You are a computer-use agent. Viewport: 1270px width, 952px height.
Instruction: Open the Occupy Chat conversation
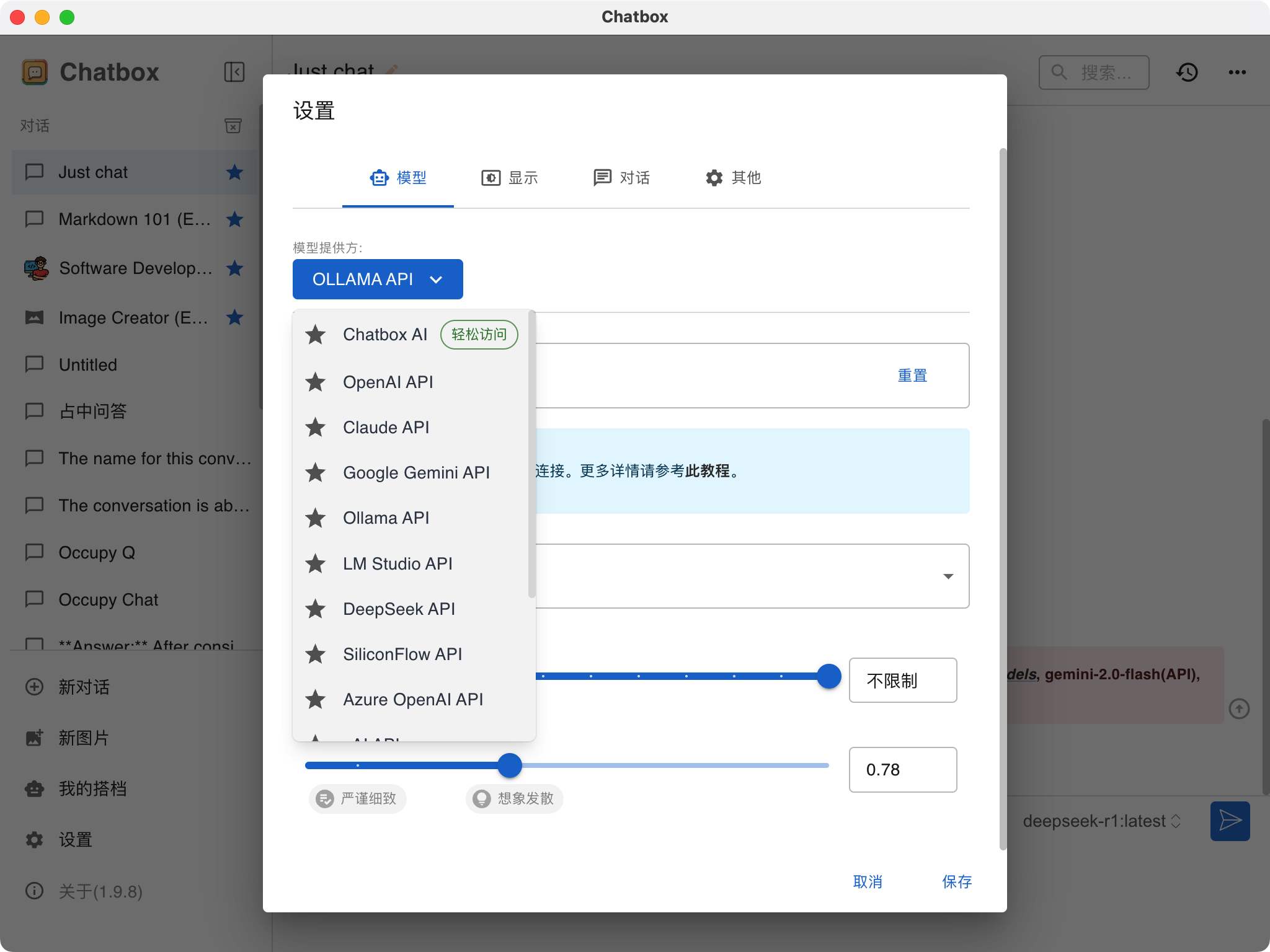click(x=135, y=599)
